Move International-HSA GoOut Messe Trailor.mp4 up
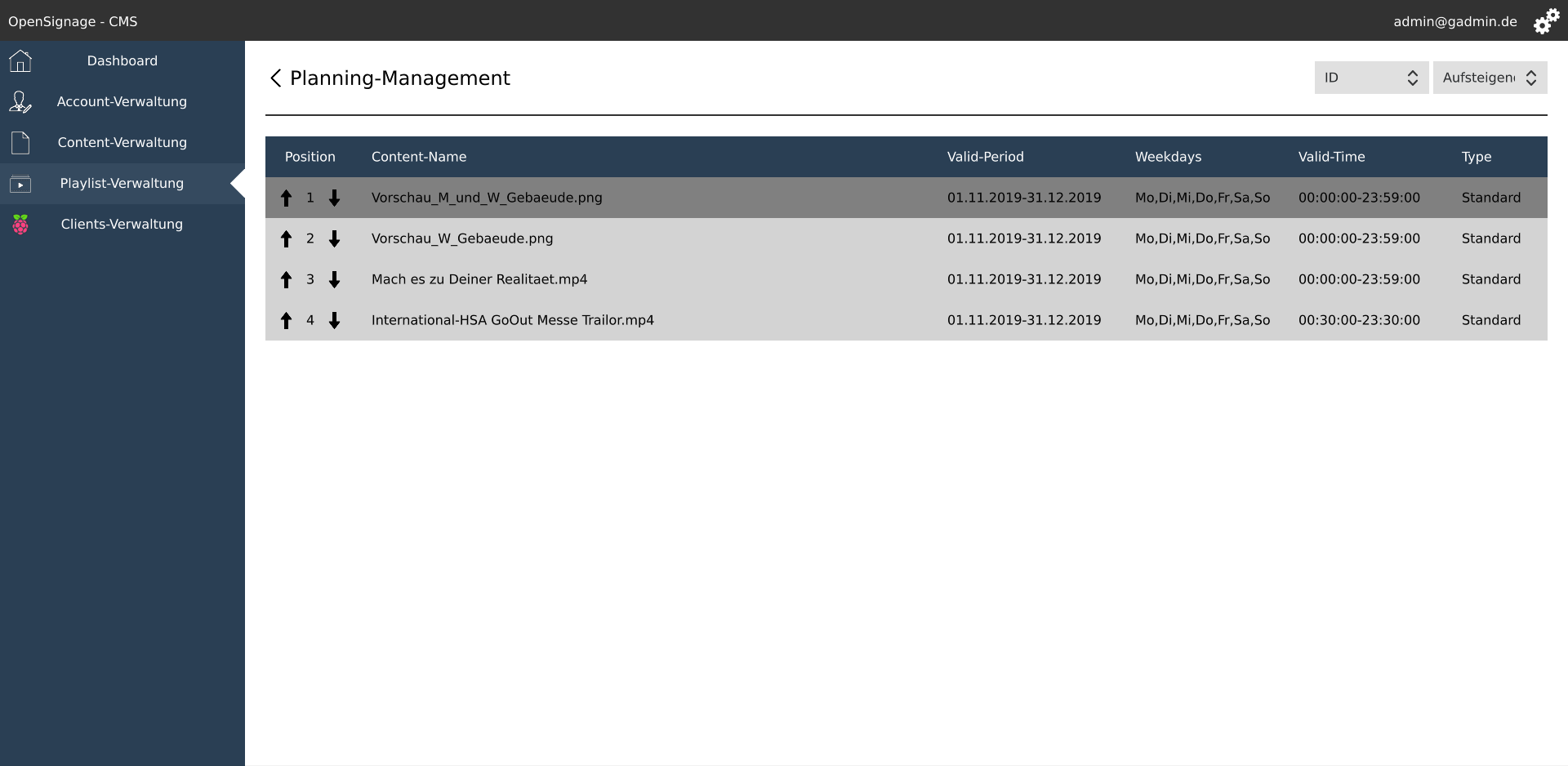Screen dimensions: 1568x766 (286, 320)
